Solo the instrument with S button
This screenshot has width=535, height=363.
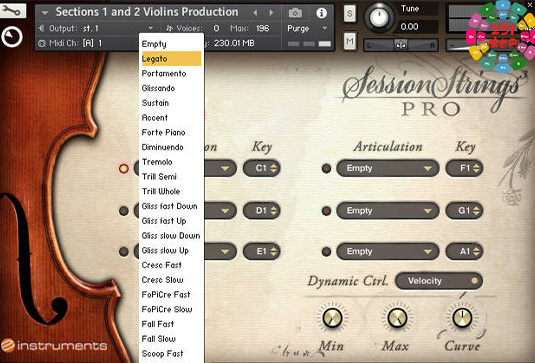coord(350,14)
